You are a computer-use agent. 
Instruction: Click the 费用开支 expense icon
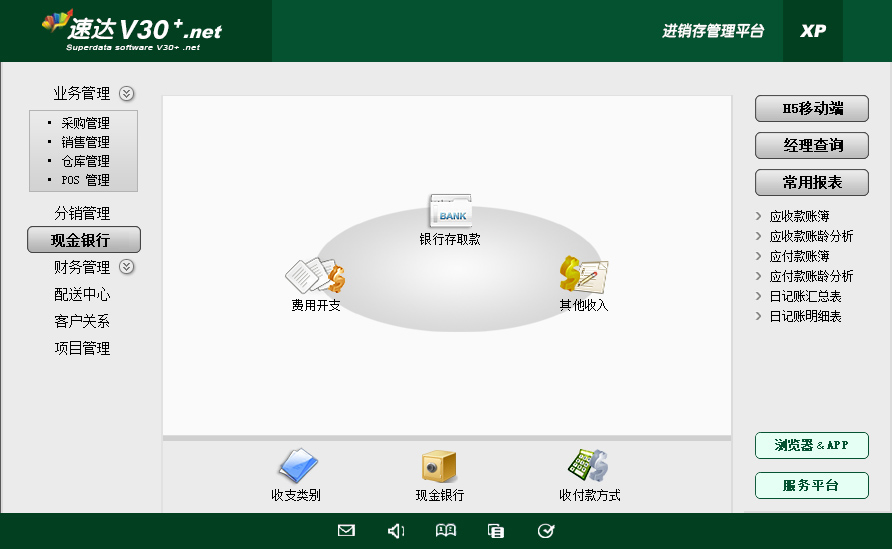point(315,275)
